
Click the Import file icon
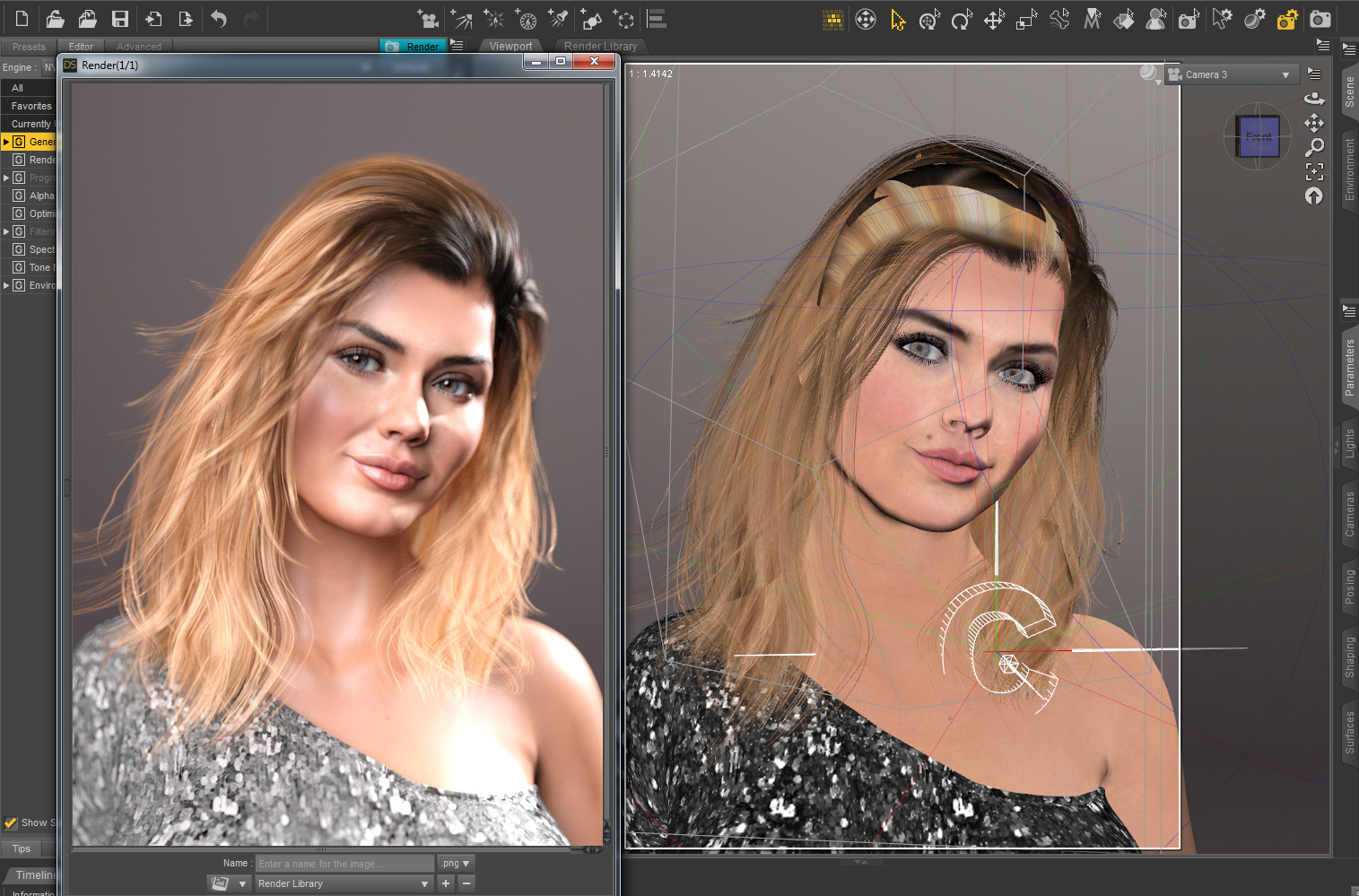(x=153, y=19)
